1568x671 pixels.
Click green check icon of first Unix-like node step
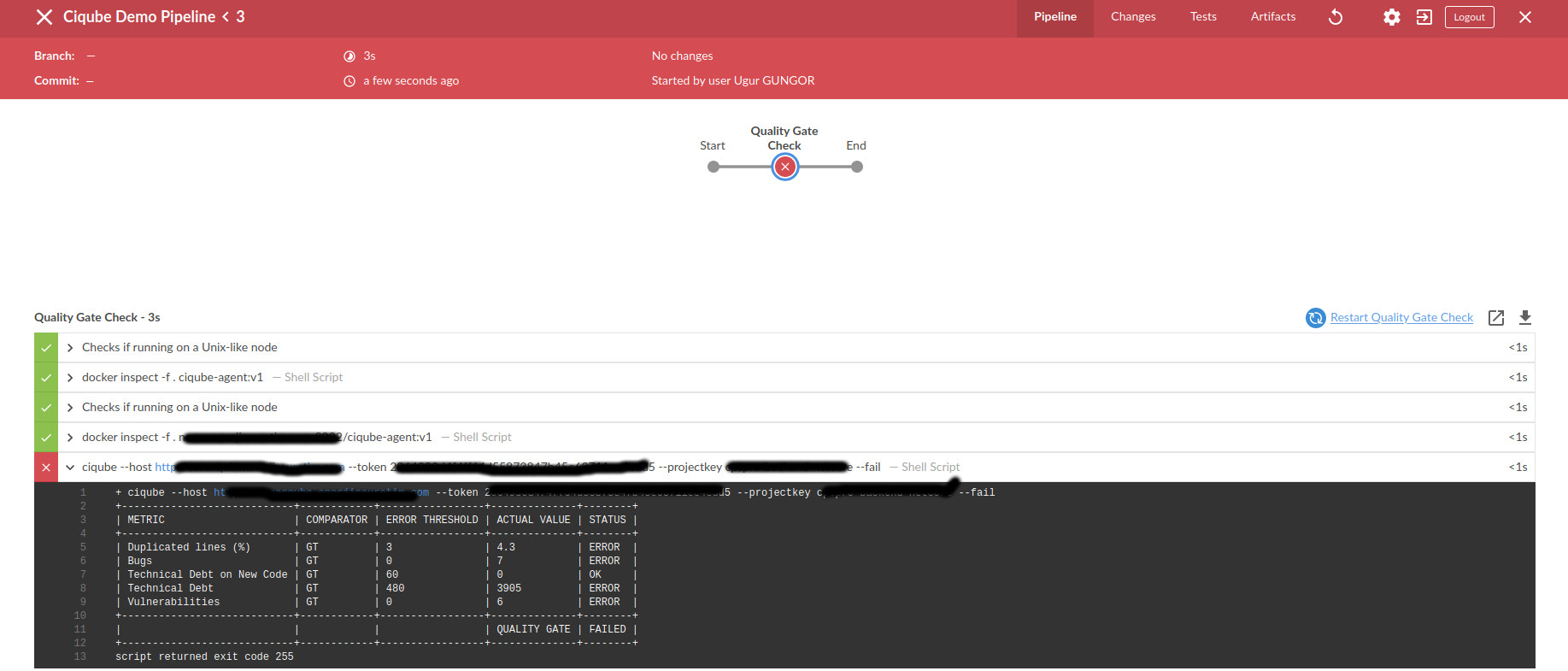coord(46,348)
